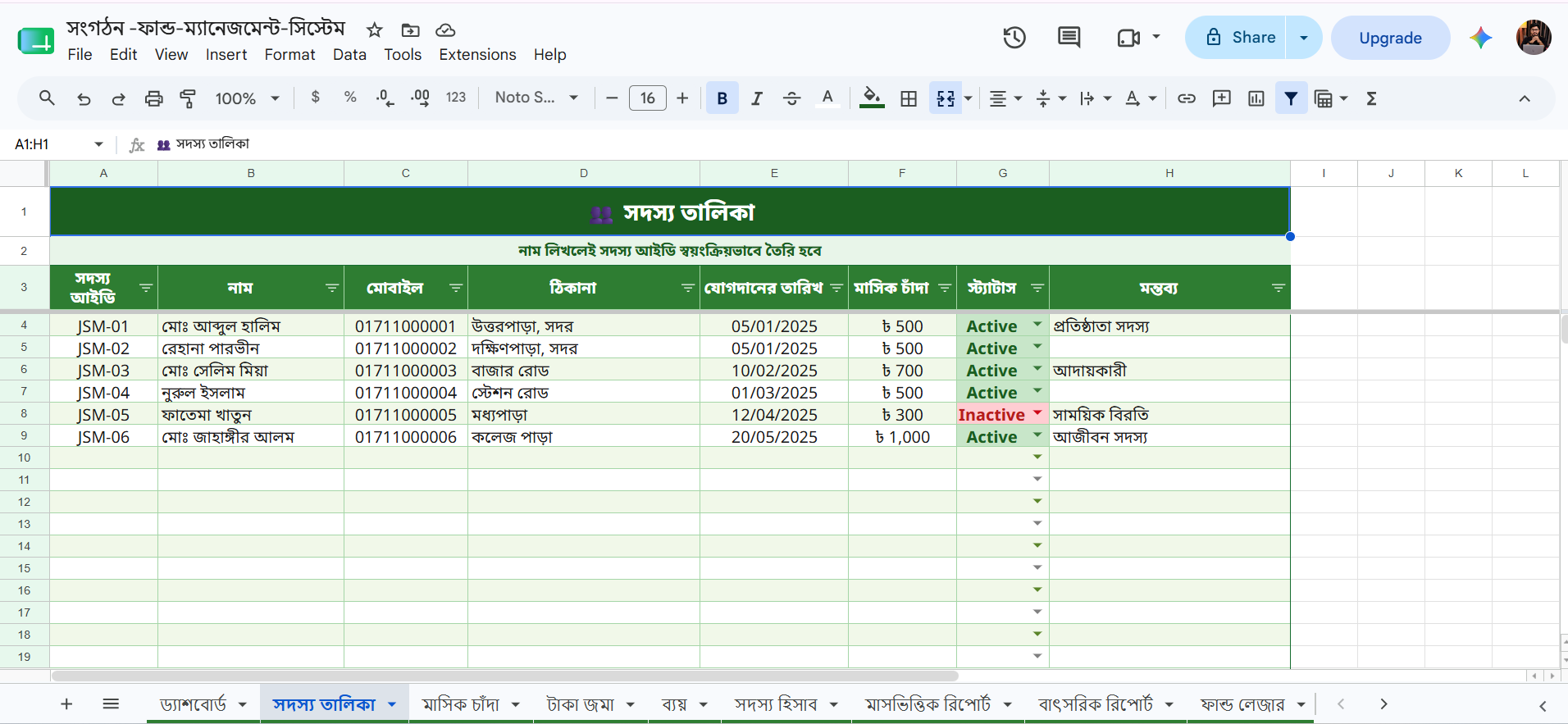Screen dimensions: 1568x724
Task: Open number format 123 menu
Action: click(x=456, y=98)
